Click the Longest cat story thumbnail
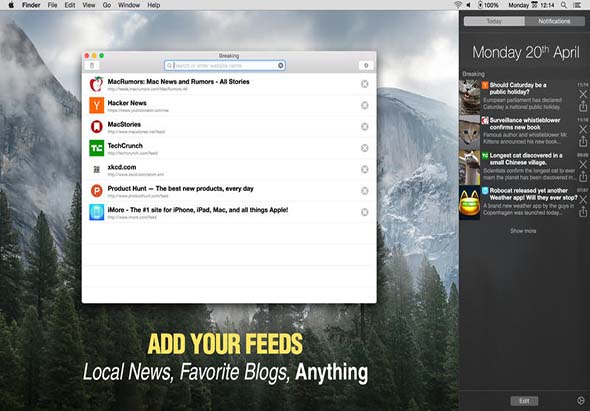This screenshot has height=411, width=590. [470, 167]
